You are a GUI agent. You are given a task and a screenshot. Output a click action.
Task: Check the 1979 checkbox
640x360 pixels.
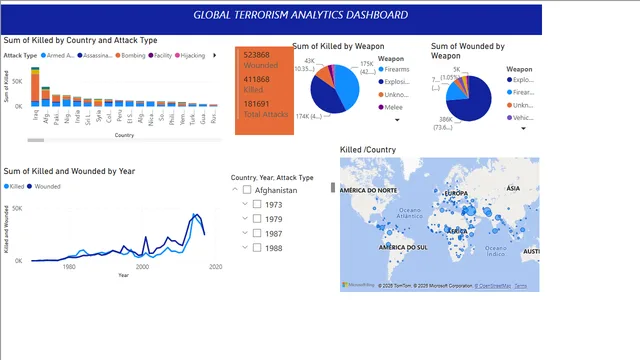pyautogui.click(x=257, y=219)
